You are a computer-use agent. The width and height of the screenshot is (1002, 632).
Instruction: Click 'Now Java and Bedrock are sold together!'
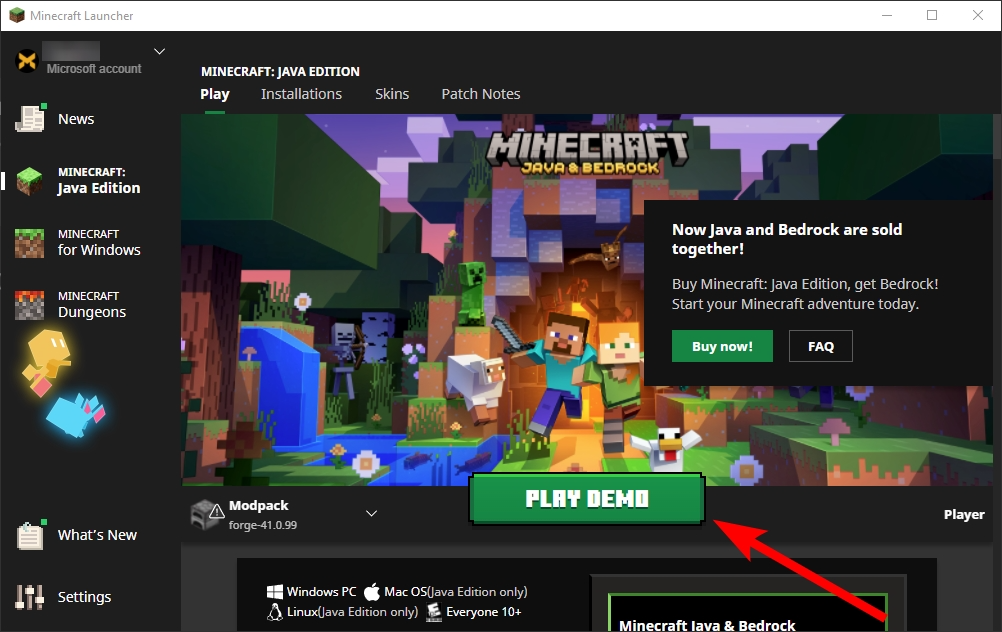coord(787,239)
